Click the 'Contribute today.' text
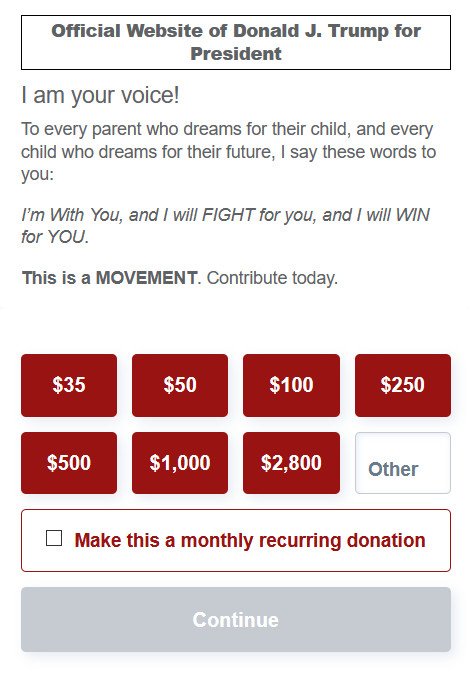This screenshot has width=470, height=679. coord(272,278)
